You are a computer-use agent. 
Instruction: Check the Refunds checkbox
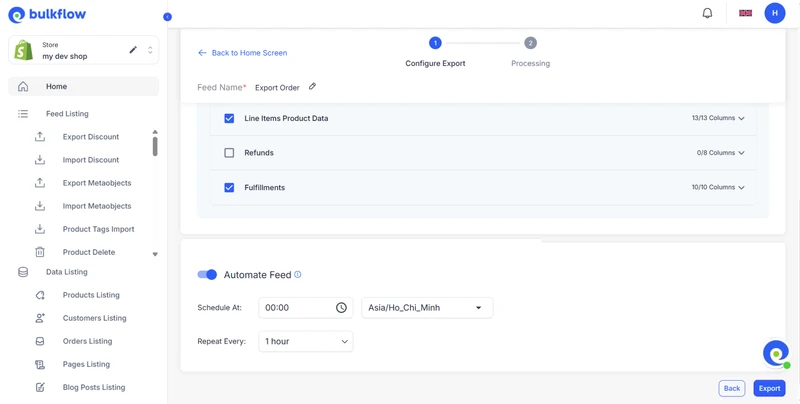[229, 153]
